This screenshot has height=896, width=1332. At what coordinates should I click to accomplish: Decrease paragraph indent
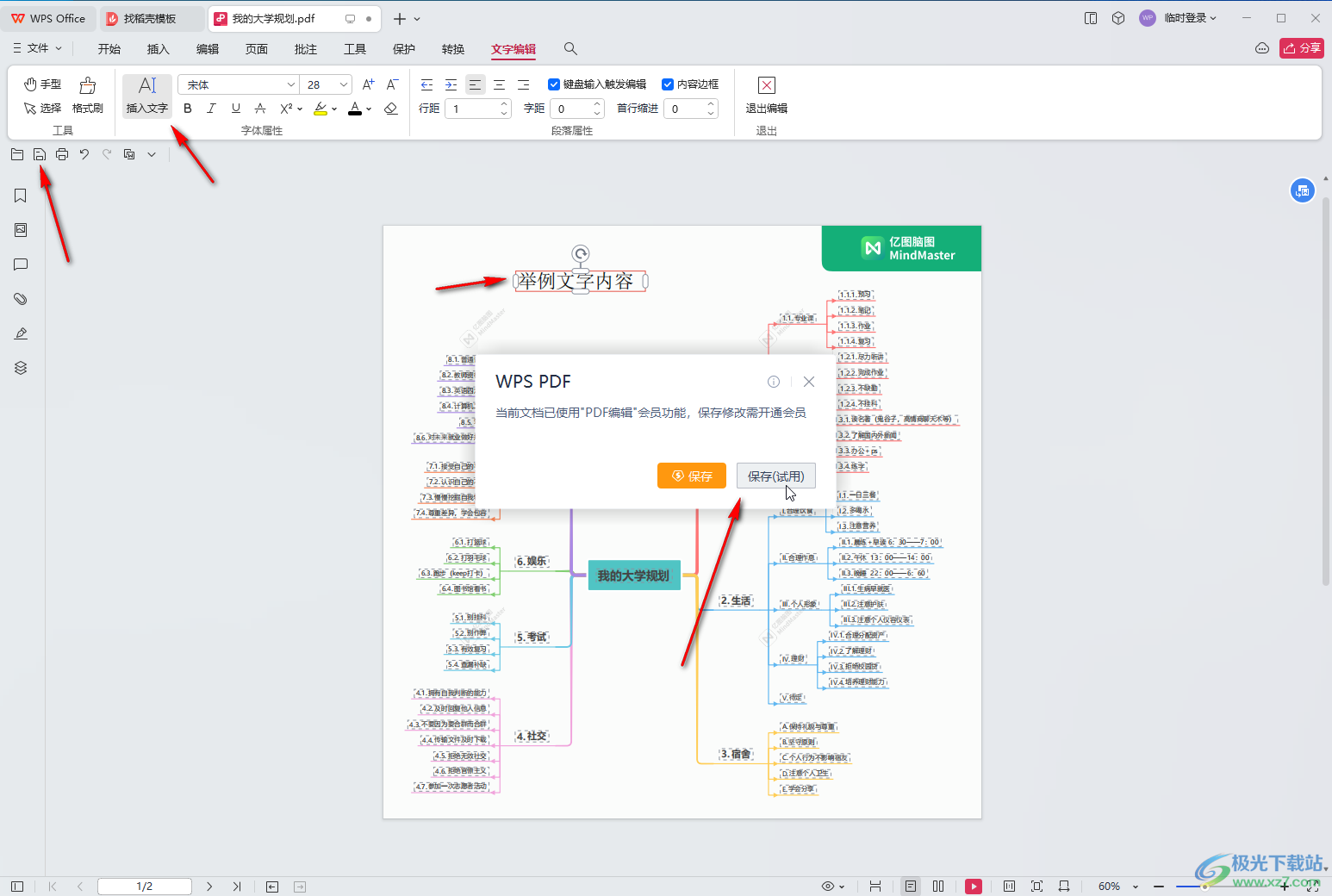(x=426, y=84)
